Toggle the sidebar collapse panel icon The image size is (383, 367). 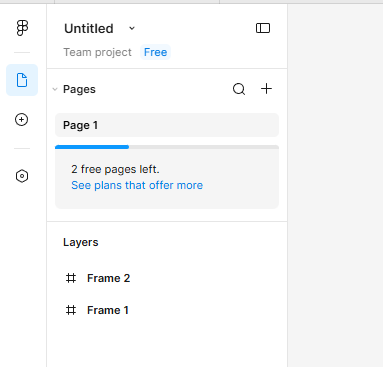coord(263,28)
